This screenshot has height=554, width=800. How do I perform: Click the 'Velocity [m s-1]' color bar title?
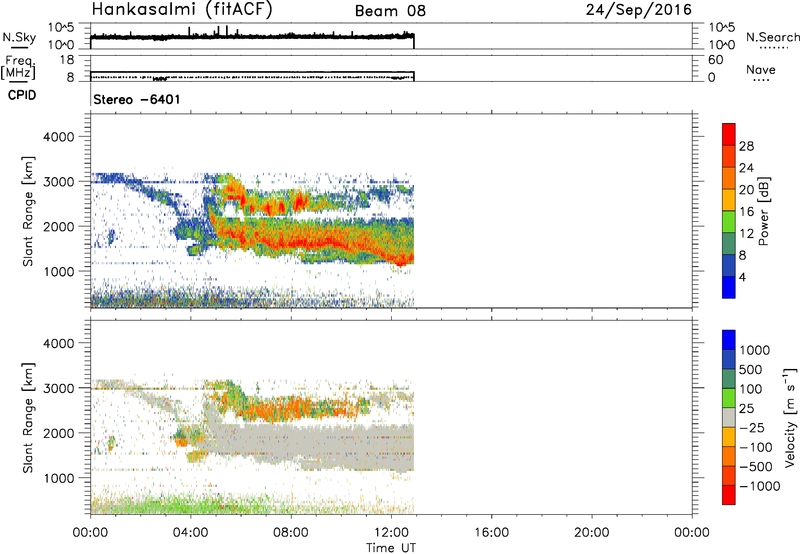pyautogui.click(x=790, y=417)
